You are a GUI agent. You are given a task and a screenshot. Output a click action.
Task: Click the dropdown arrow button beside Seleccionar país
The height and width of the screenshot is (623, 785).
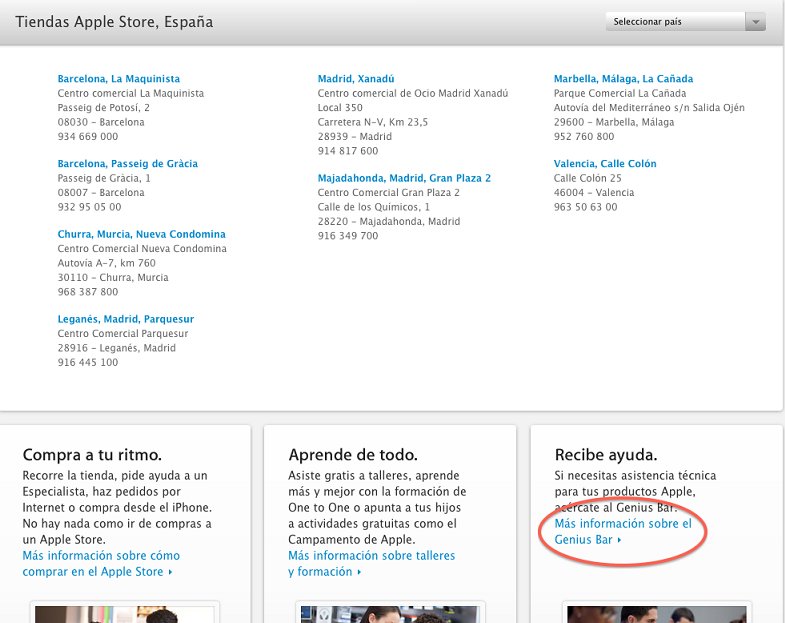(x=755, y=22)
